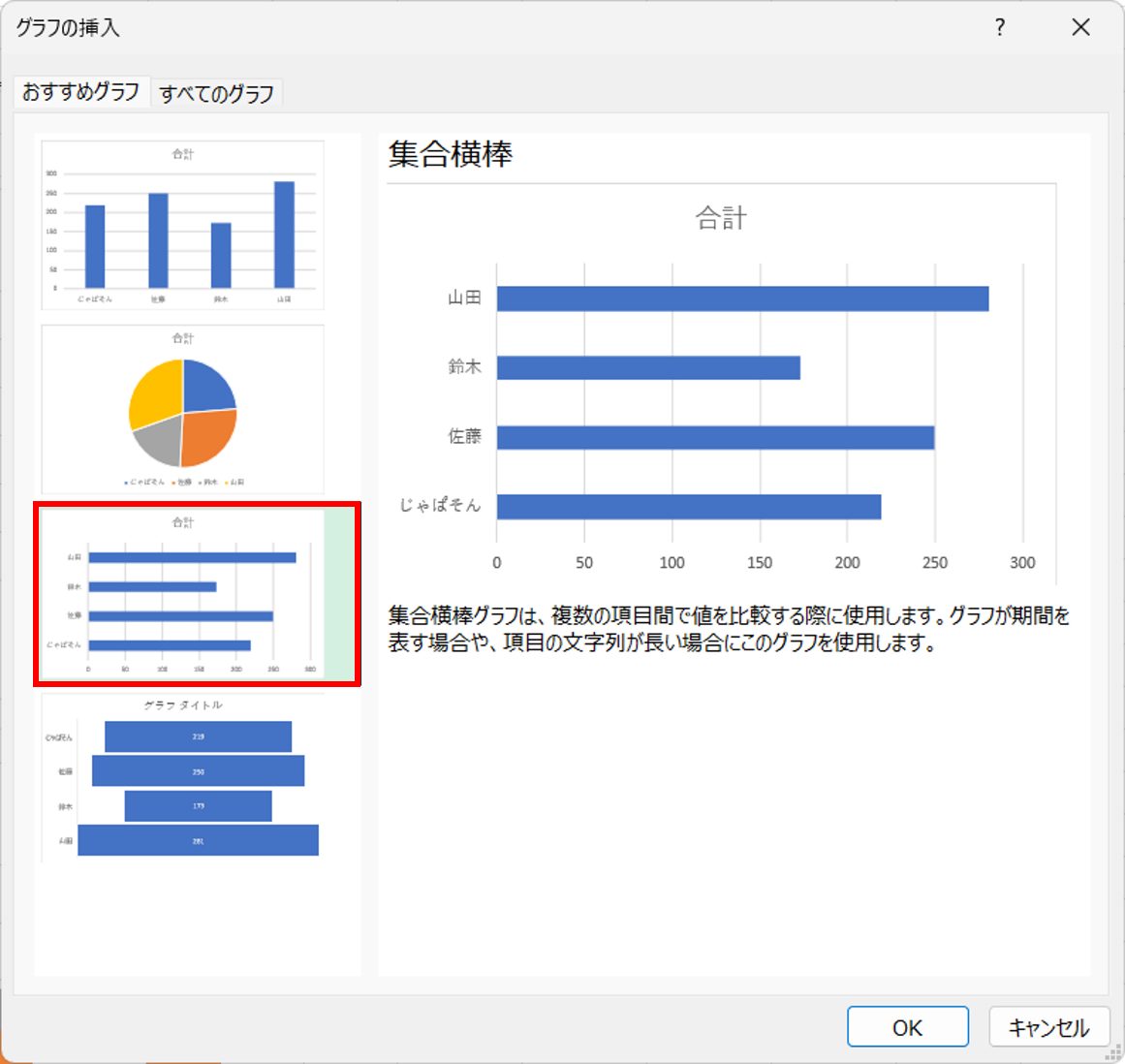Switch to the すべてのグラフ tab
1125x1064 pixels.
point(217,93)
